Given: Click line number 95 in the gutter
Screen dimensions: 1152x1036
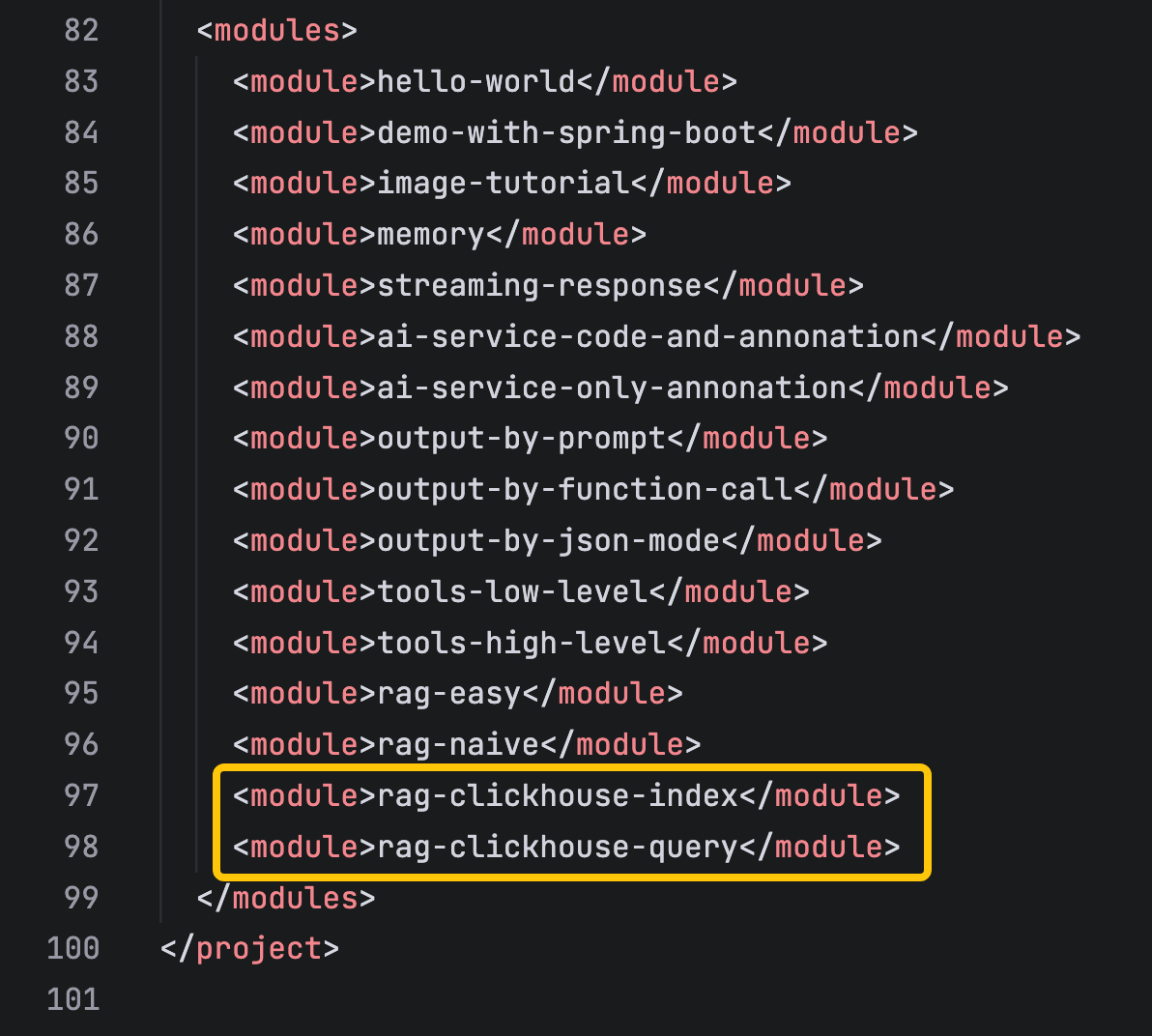Looking at the screenshot, I should [81, 694].
